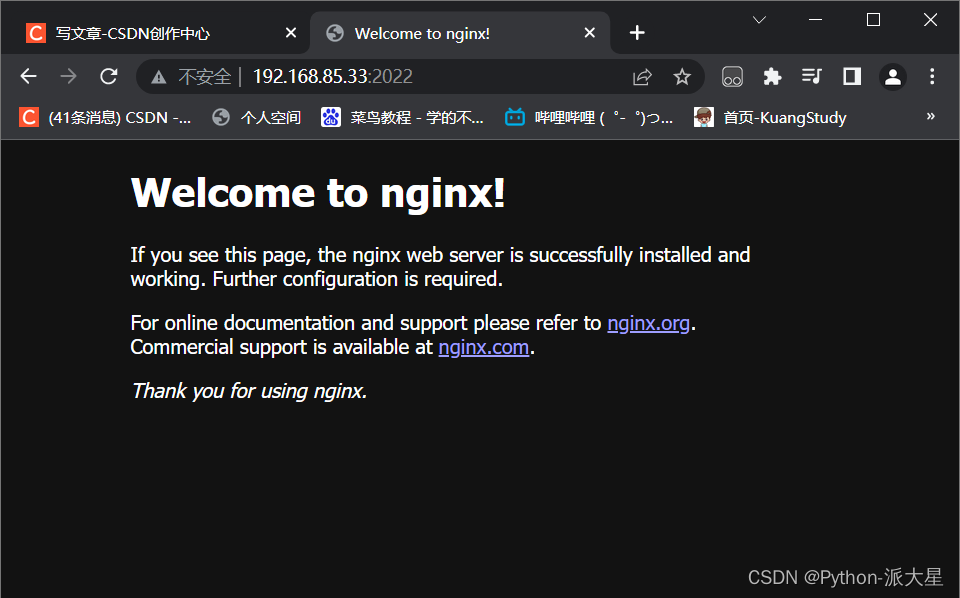
Task: Click the 不安全 warning icon
Action: coord(157,76)
